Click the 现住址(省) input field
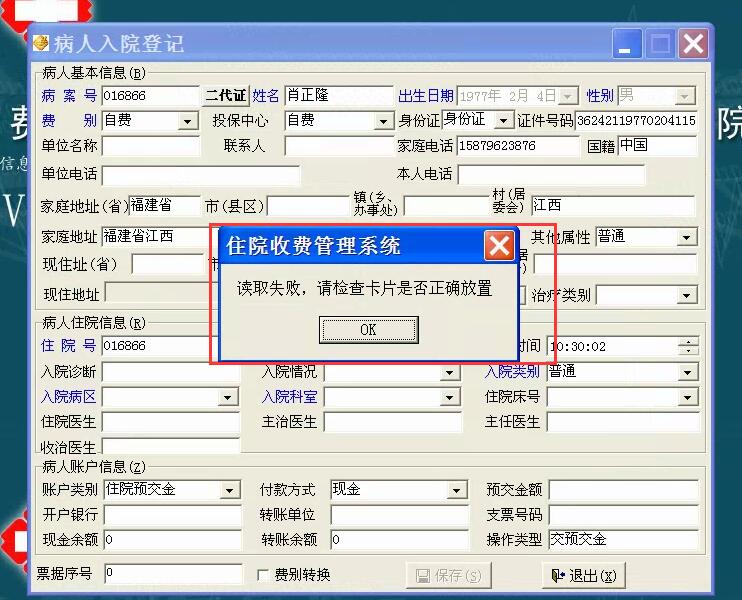This screenshot has width=742, height=600. 168,264
